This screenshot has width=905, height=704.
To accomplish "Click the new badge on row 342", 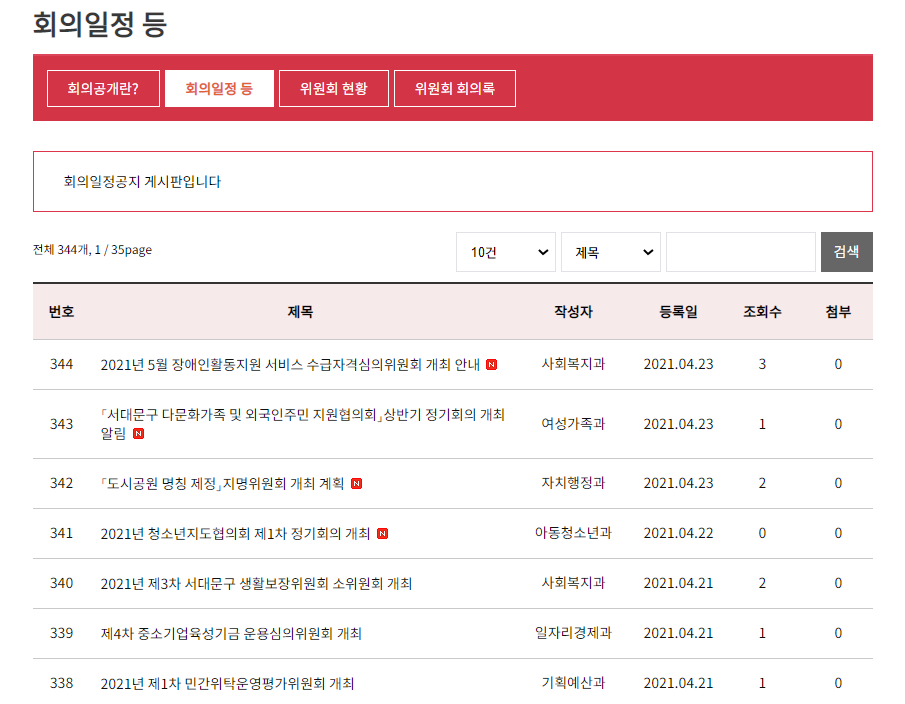I will click(357, 484).
